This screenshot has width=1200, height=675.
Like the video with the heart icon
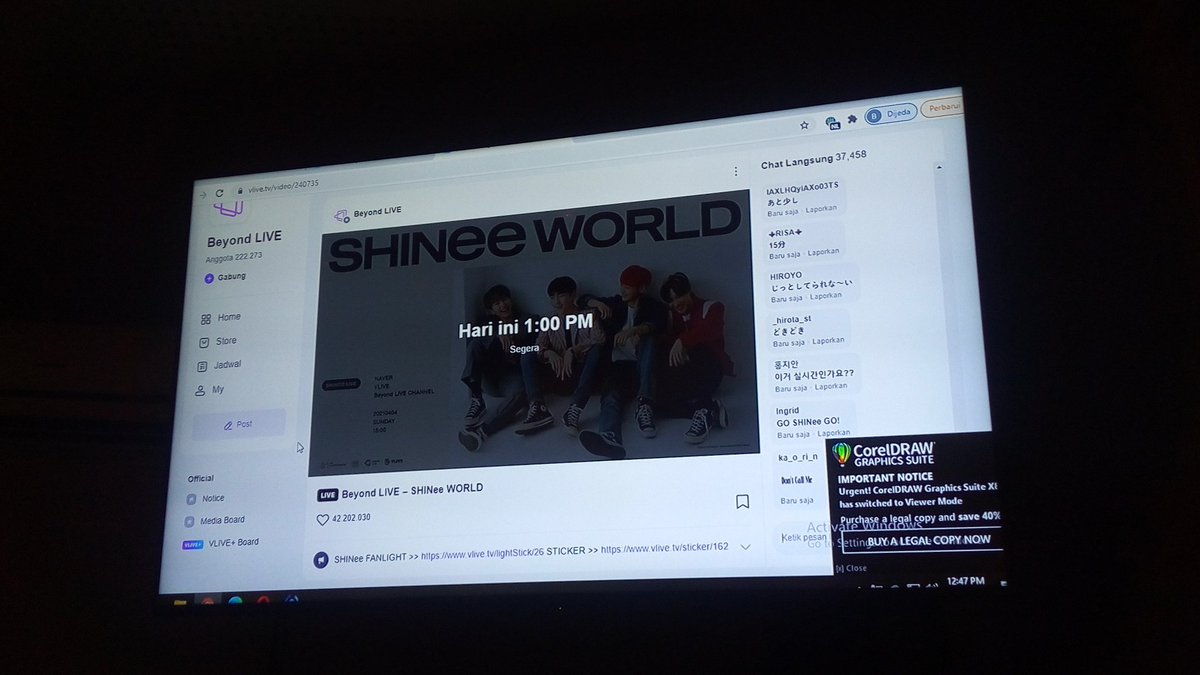pyautogui.click(x=322, y=519)
